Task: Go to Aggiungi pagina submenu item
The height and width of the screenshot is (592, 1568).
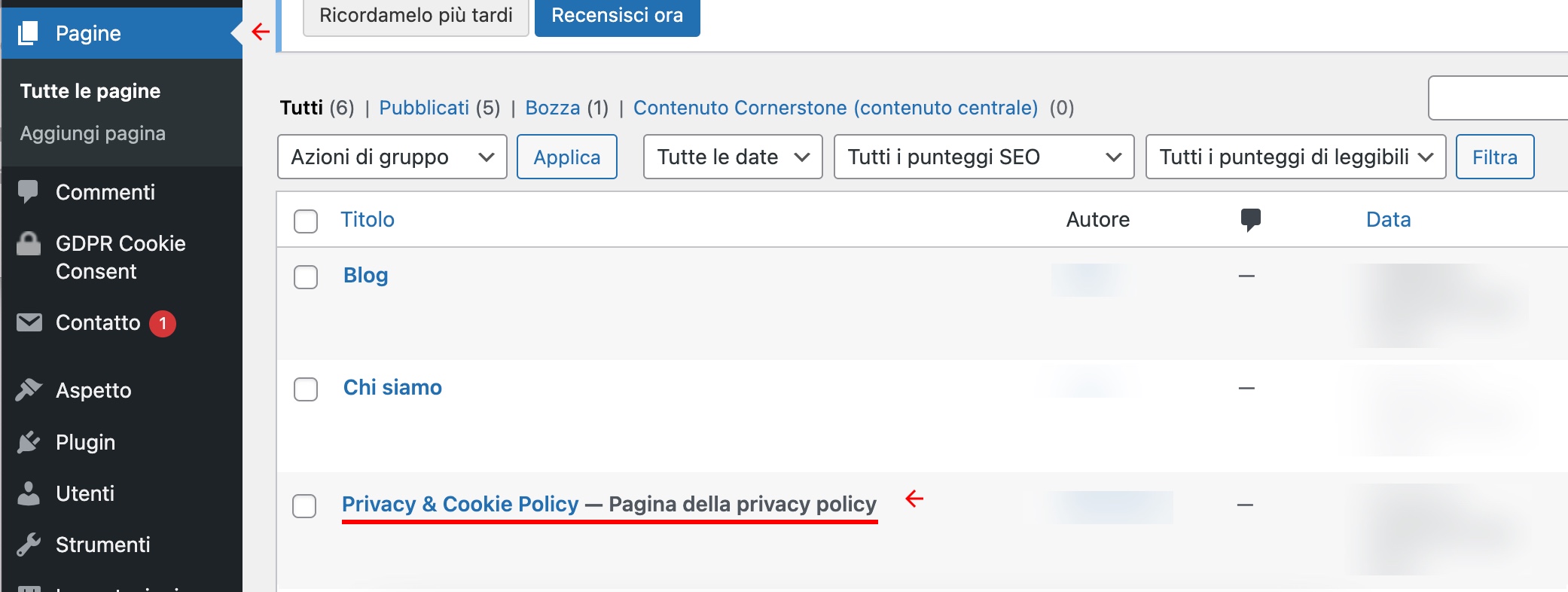Action: (x=93, y=133)
